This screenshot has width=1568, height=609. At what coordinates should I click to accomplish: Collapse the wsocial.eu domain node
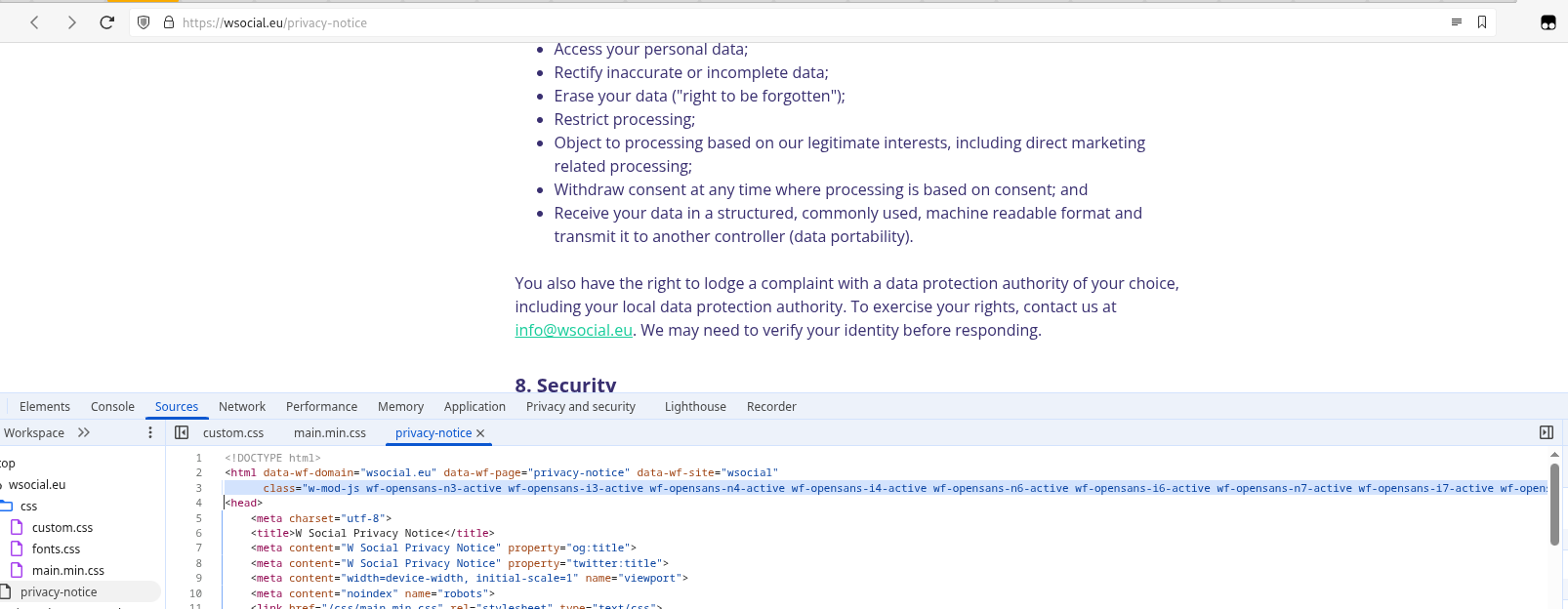pos(2,485)
